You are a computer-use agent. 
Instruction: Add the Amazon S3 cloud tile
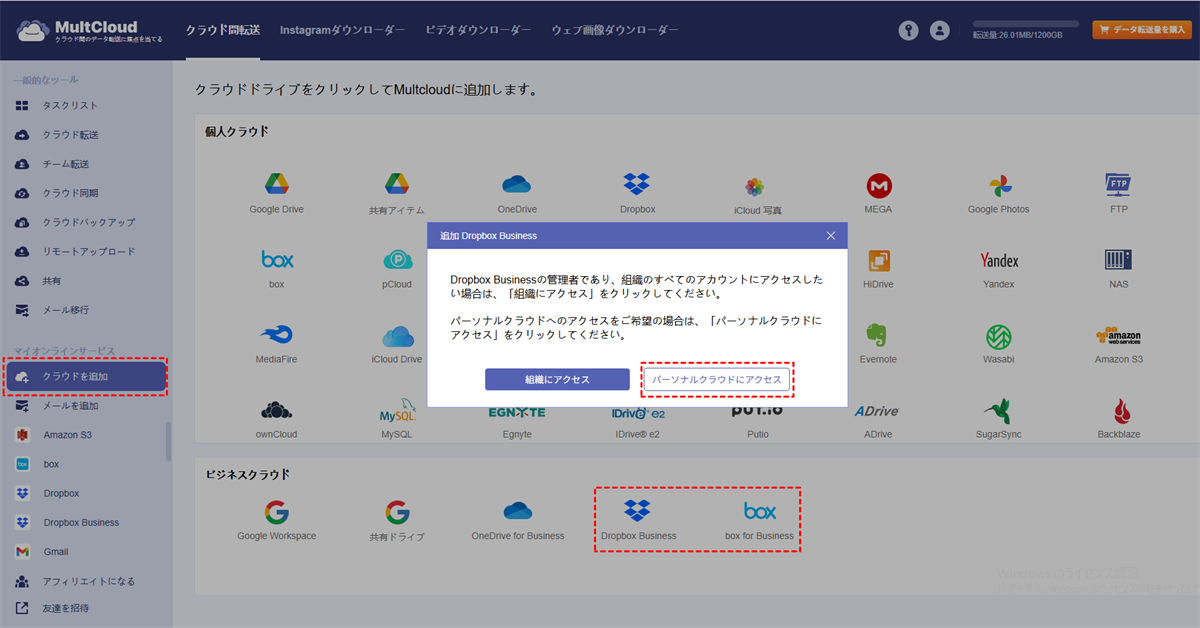coord(1118,335)
